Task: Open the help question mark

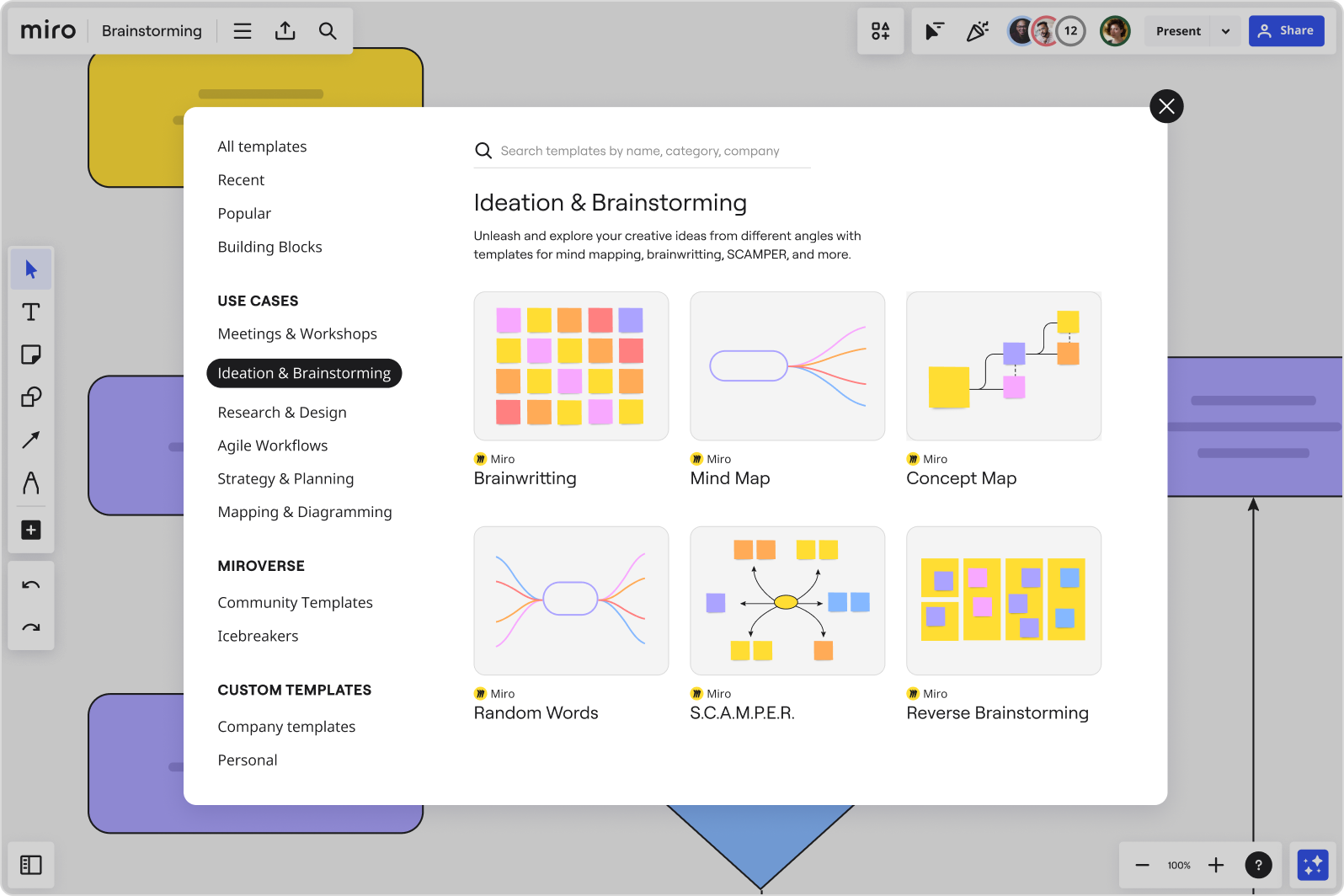Action: [1258, 865]
